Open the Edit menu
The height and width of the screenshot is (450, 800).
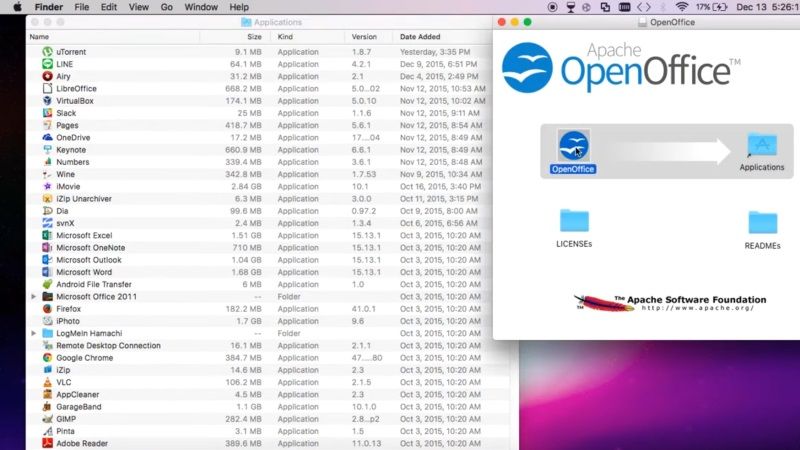(x=109, y=7)
